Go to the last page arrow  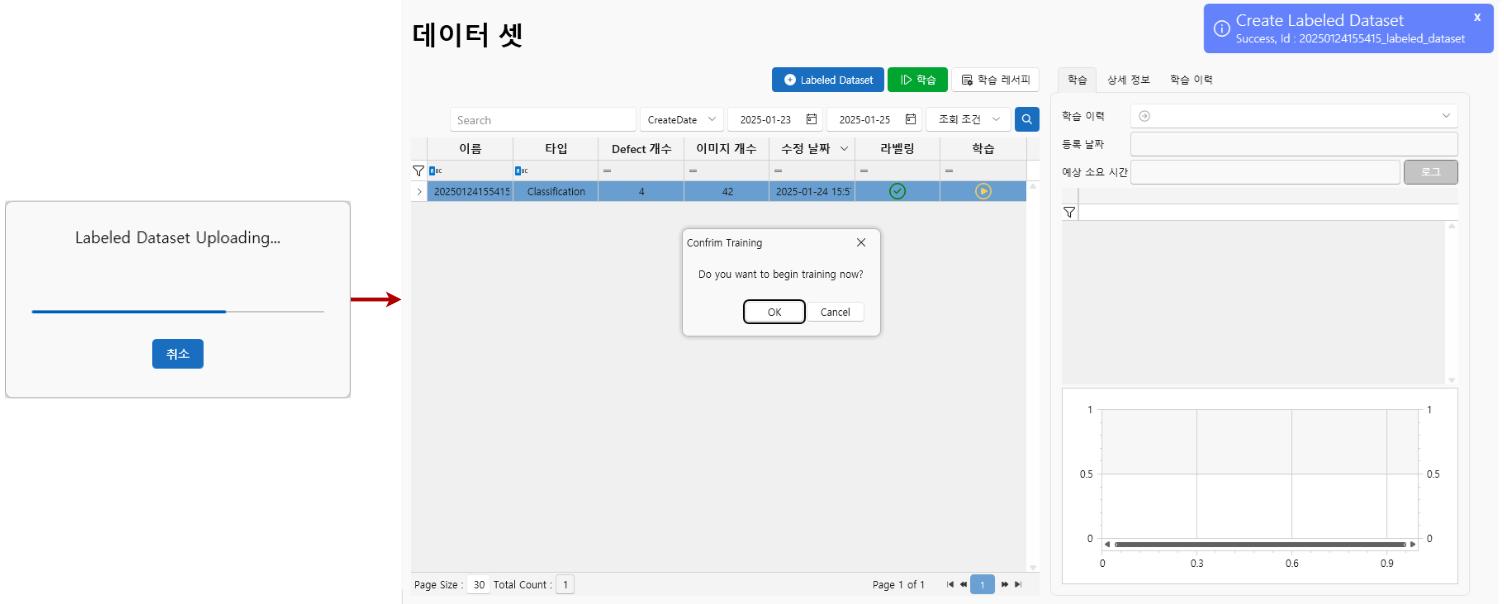[1018, 585]
